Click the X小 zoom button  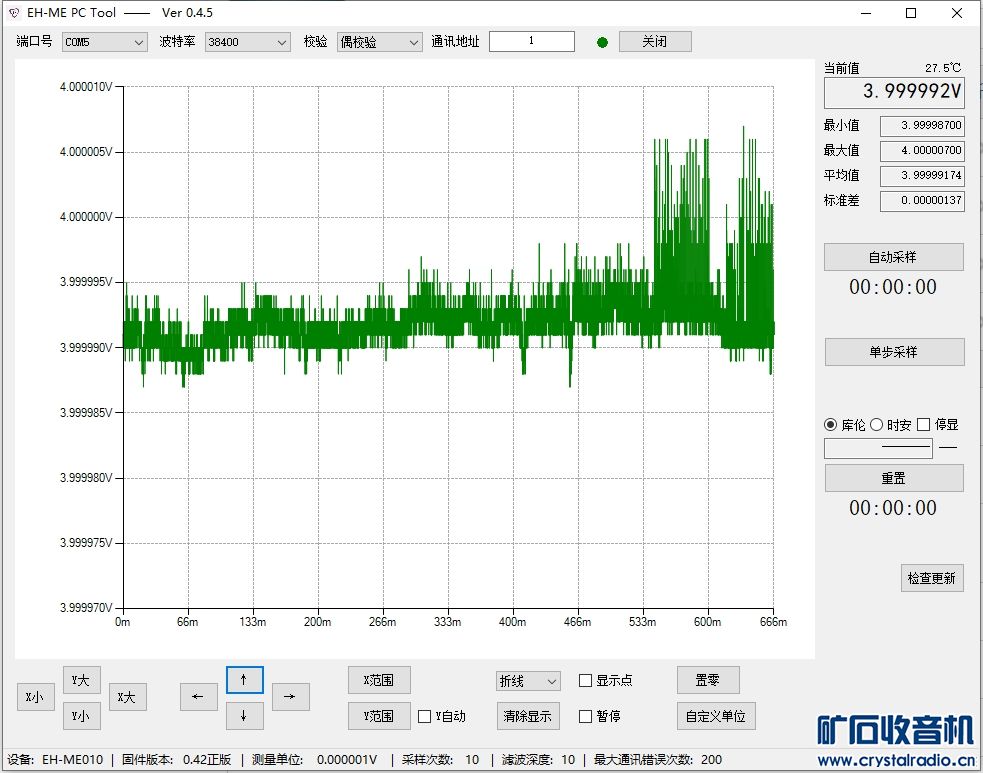pos(35,697)
